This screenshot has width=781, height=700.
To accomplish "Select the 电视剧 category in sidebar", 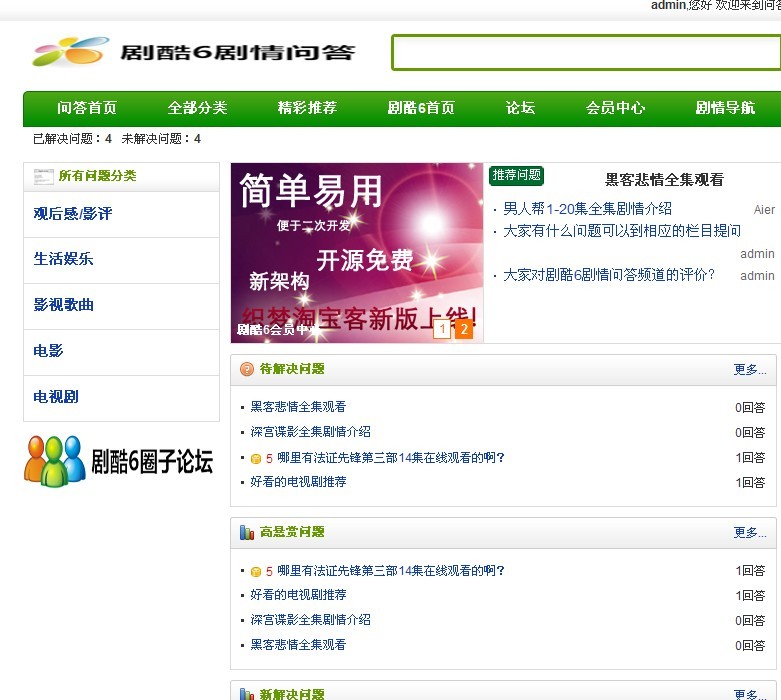I will click(x=56, y=397).
